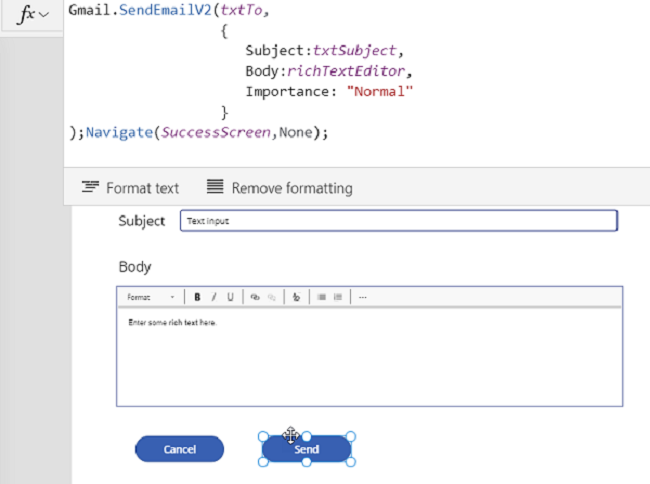Image resolution: width=650 pixels, height=484 pixels.
Task: Click the remove format icon in editor
Action: click(x=296, y=297)
